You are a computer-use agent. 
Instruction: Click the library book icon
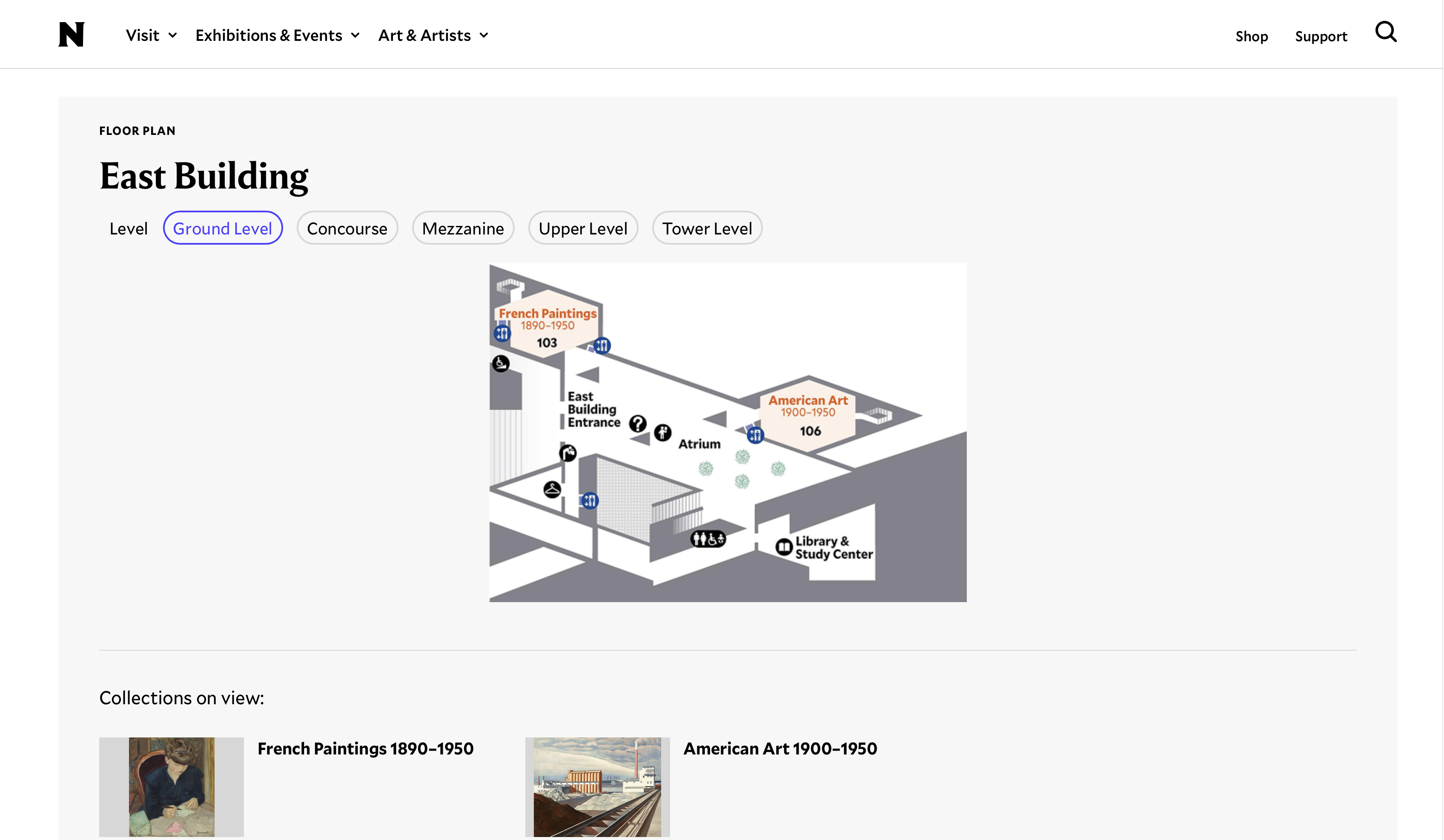click(784, 547)
